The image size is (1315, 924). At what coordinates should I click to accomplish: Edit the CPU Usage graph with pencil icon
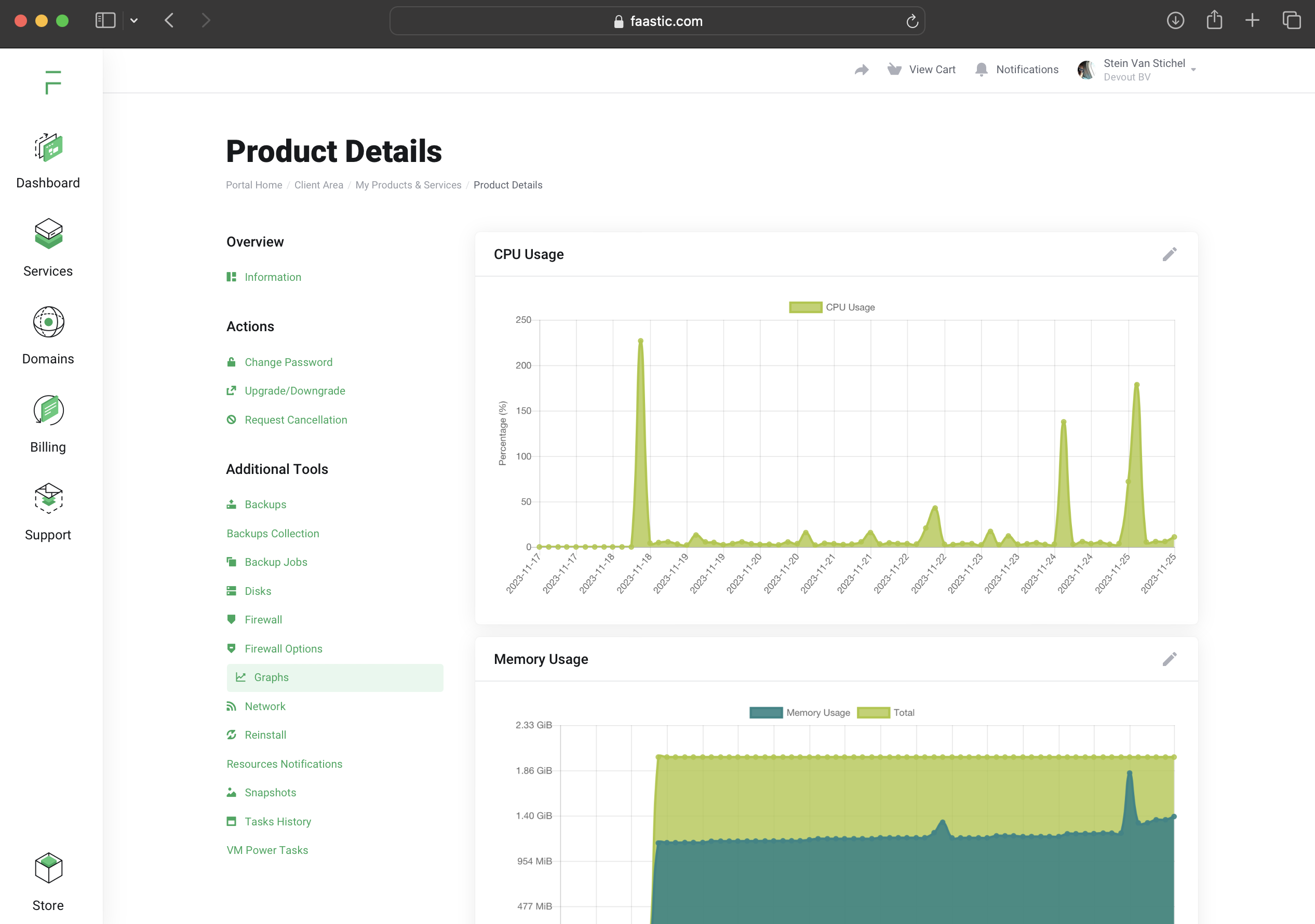click(1169, 254)
